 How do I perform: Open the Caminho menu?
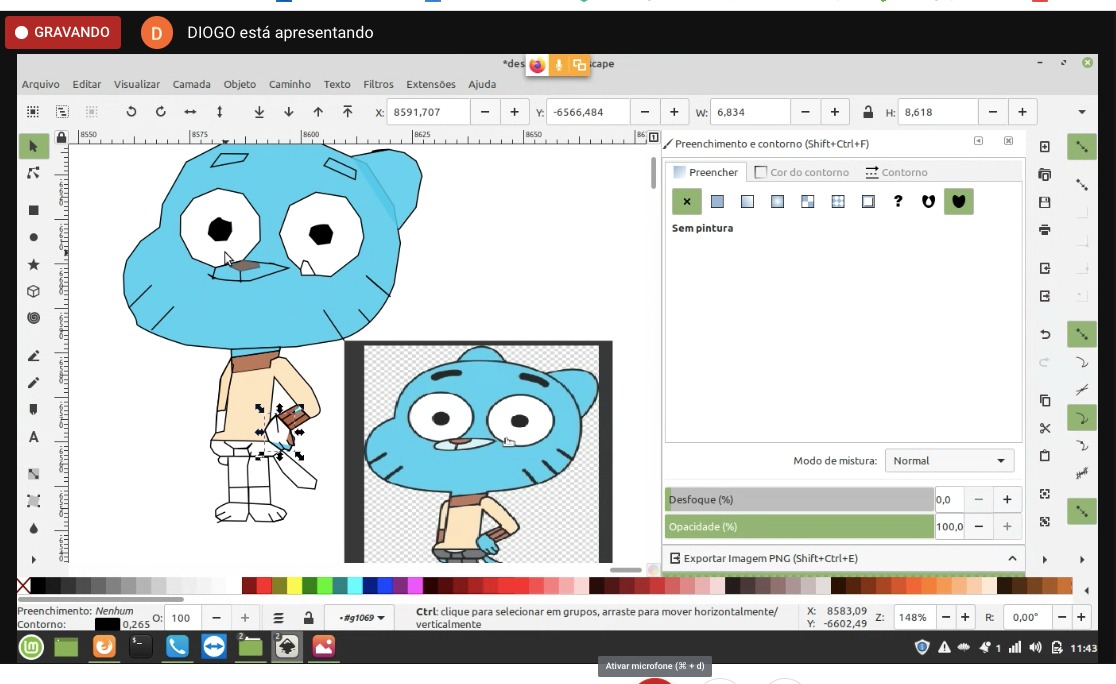pyautogui.click(x=290, y=84)
